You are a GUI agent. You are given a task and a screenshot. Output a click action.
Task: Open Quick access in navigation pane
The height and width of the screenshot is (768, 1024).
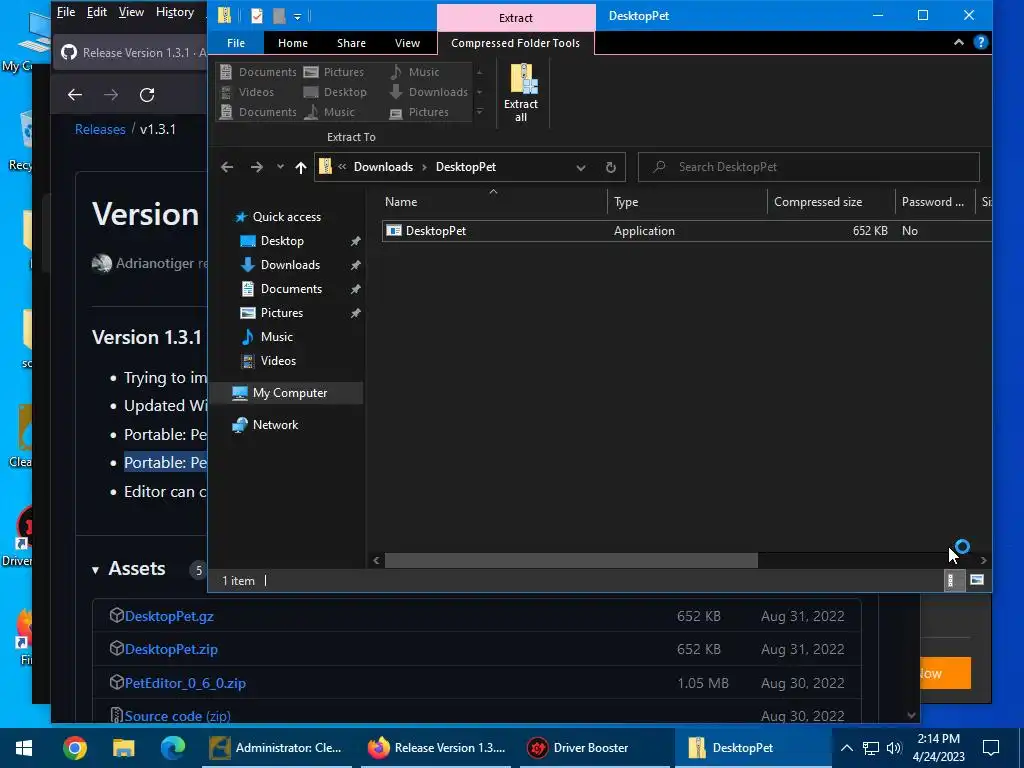[x=286, y=217]
